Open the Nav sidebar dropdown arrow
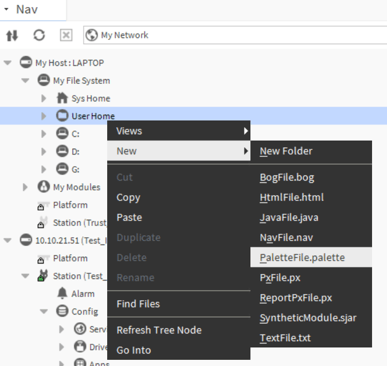 6,9
